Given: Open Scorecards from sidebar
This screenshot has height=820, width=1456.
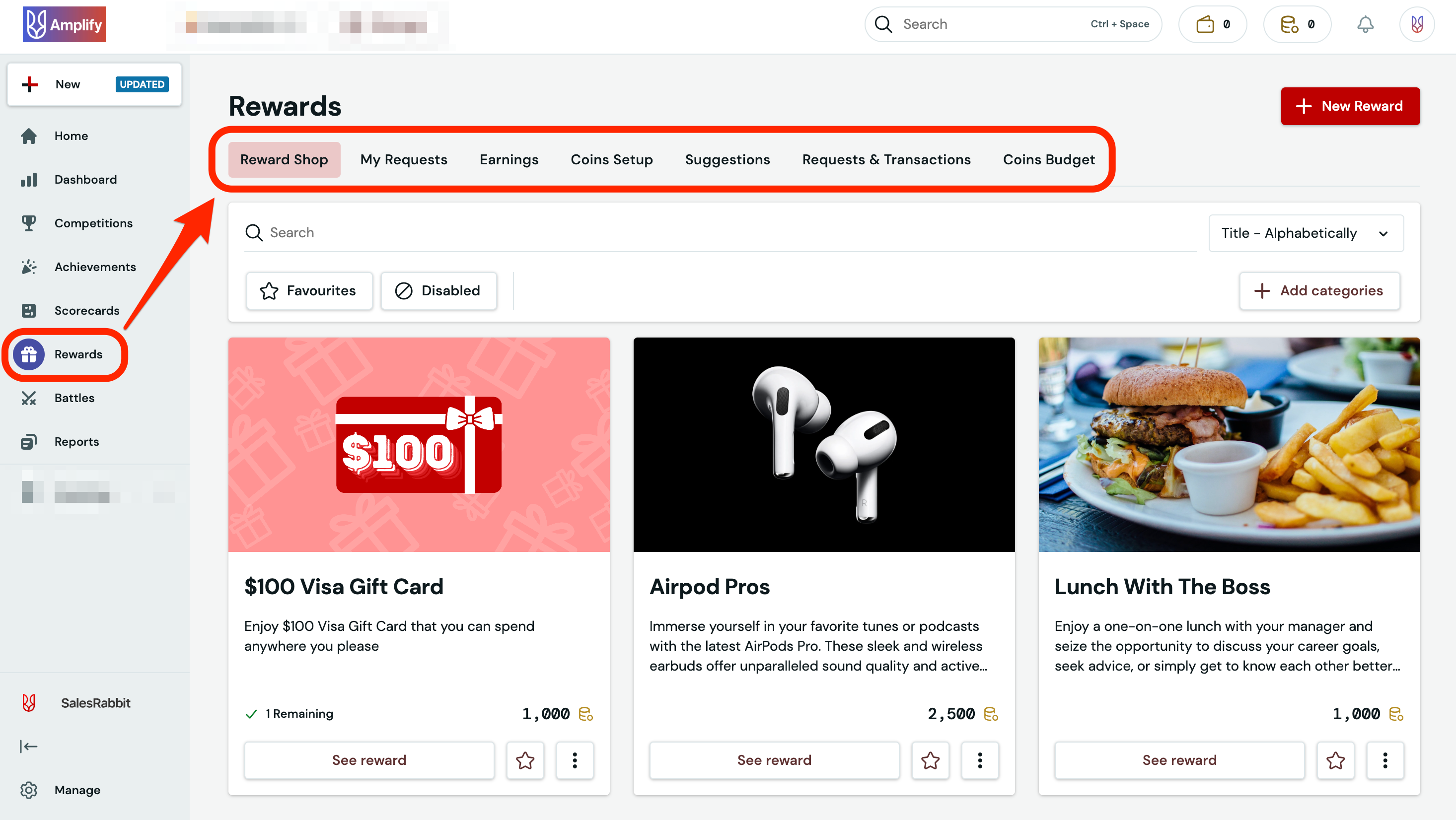Looking at the screenshot, I should click(x=86, y=310).
